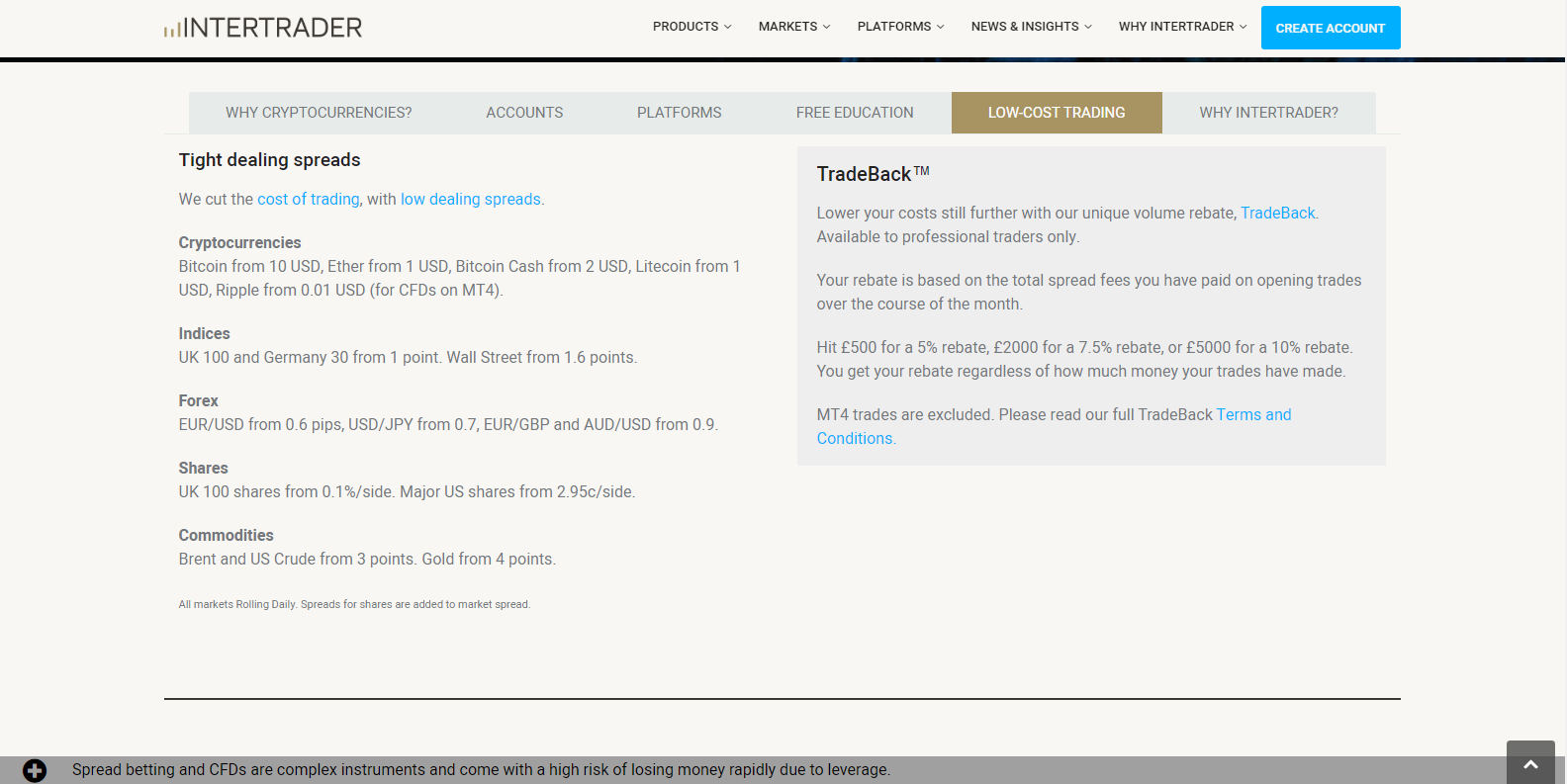Click the EUR/USD from 0.6 pips line
This screenshot has height=784, width=1567.
[448, 424]
